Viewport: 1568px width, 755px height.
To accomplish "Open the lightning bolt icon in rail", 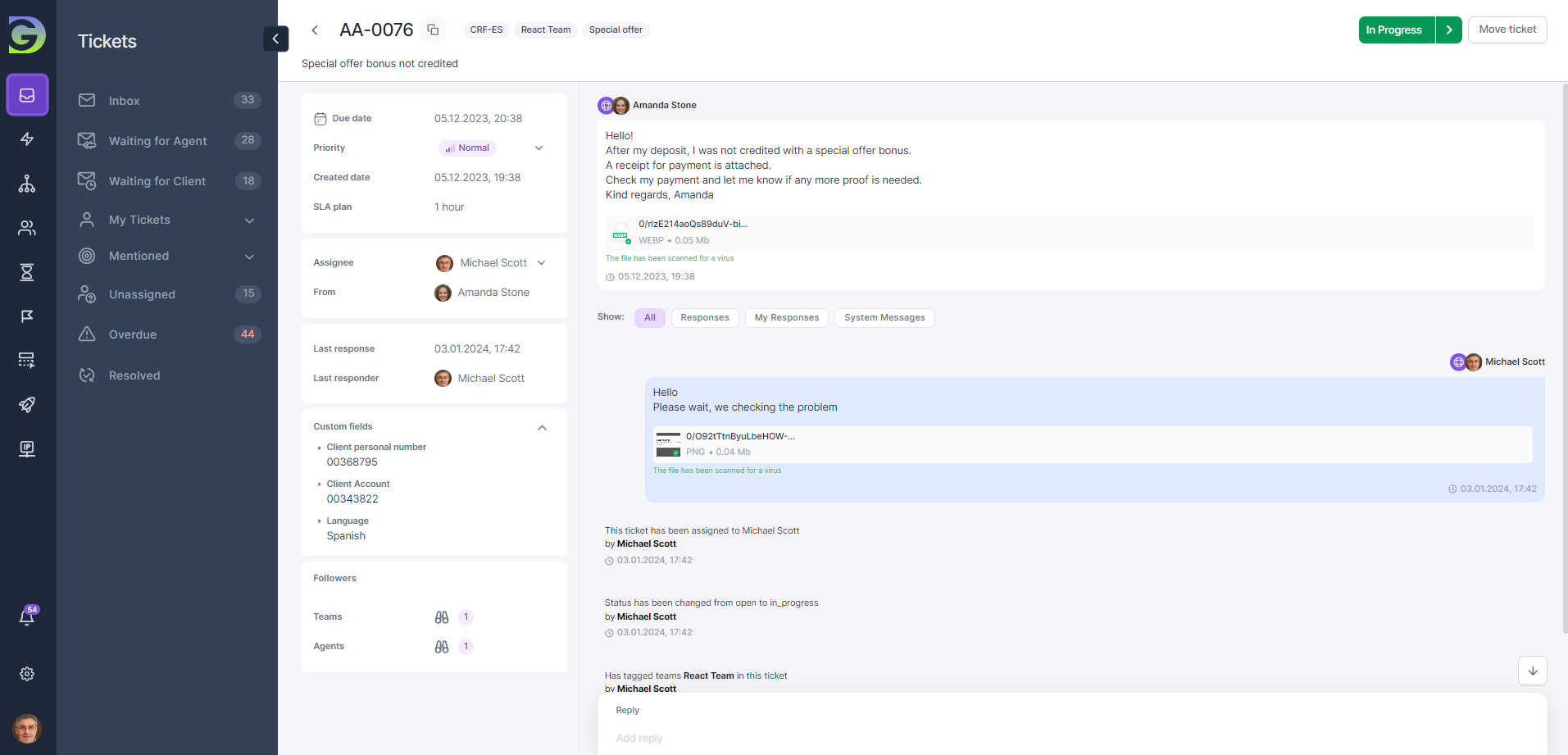I will [27, 139].
